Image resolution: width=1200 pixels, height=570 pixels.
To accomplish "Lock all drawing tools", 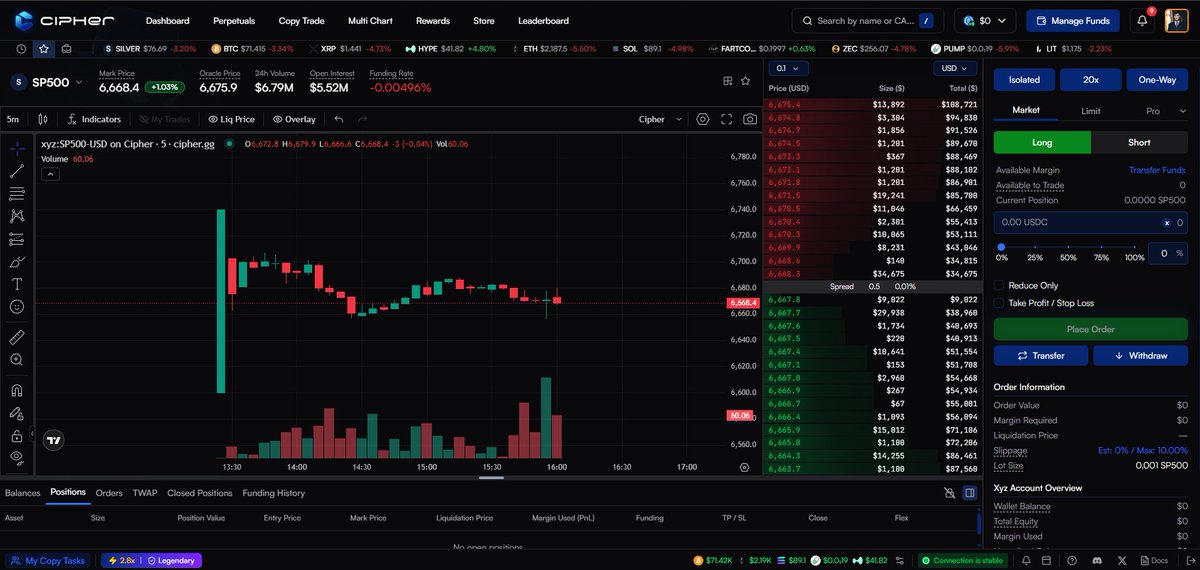I will pyautogui.click(x=17, y=436).
